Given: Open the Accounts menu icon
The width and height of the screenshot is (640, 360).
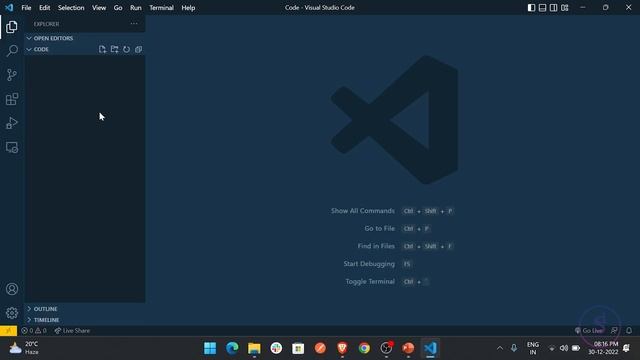Looking at the screenshot, I should pos(12,289).
